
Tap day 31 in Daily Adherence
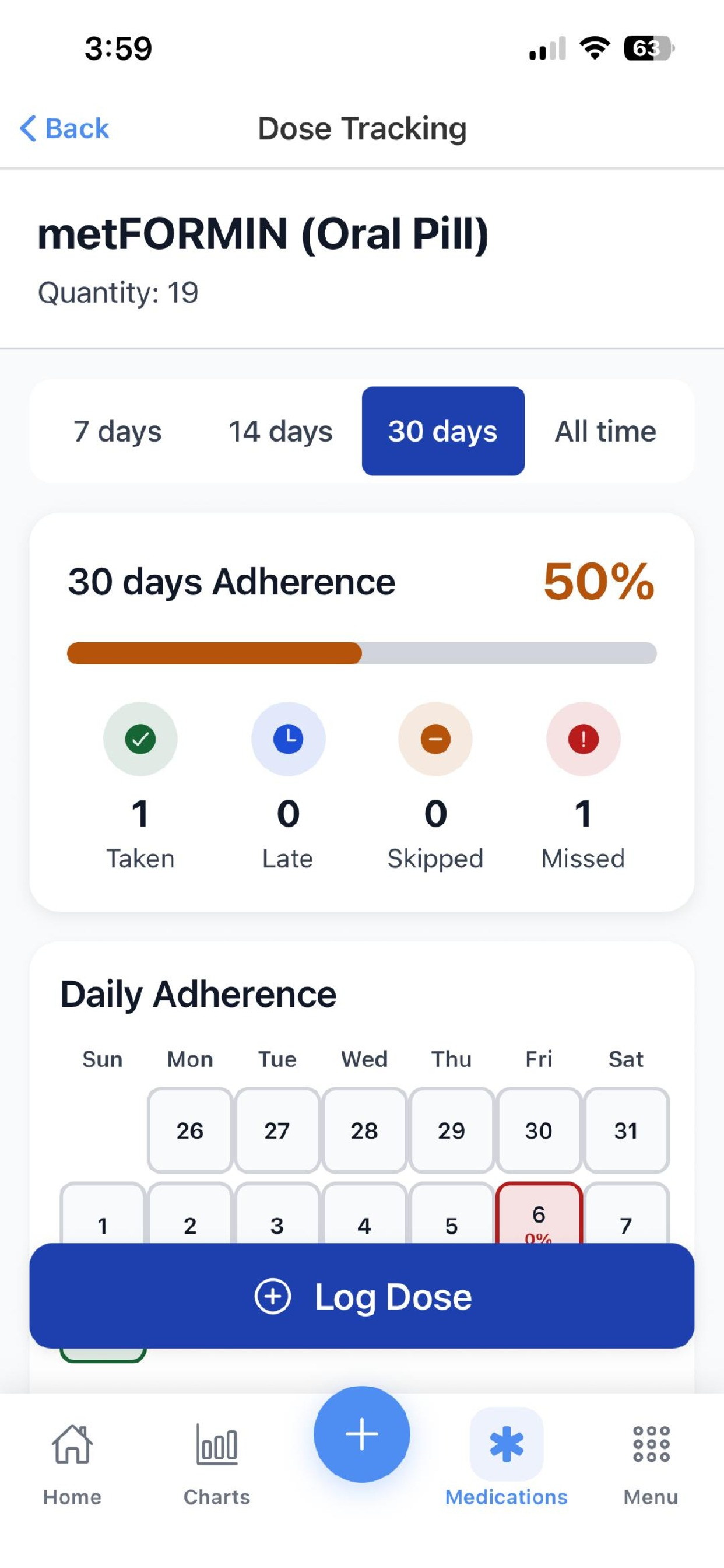tap(626, 1130)
